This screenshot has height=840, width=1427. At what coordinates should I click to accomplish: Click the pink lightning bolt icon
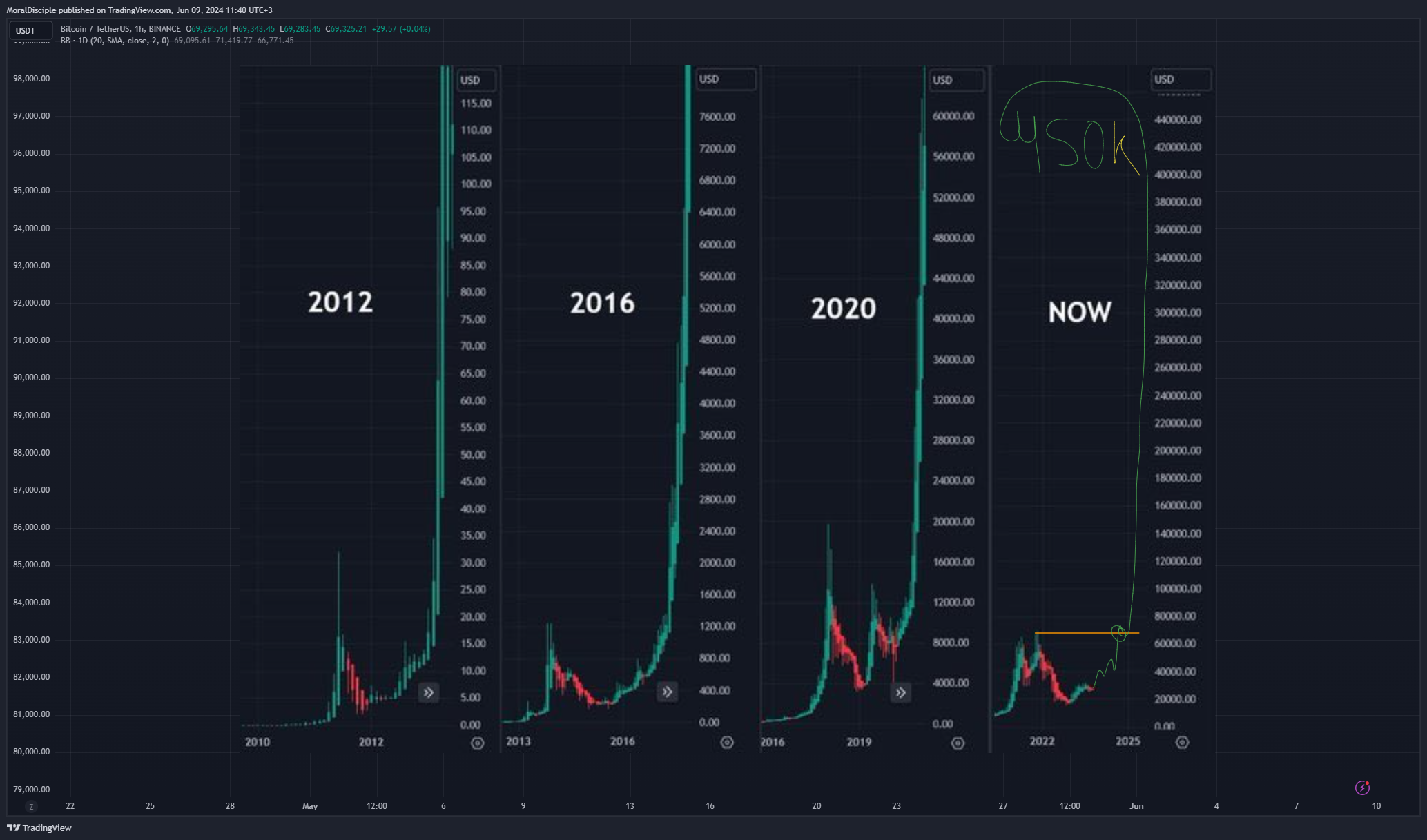click(1362, 788)
